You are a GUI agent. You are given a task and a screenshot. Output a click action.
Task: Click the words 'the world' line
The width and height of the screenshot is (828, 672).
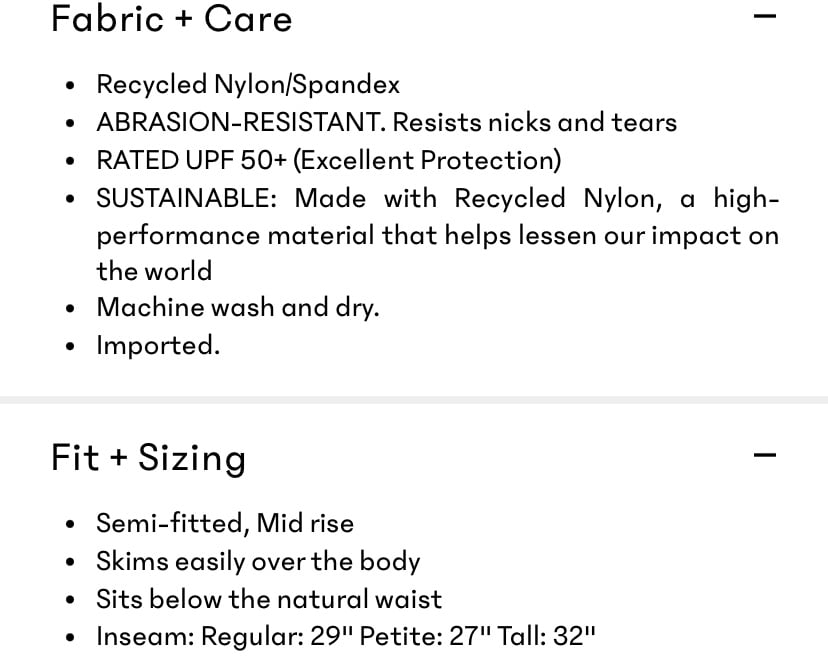tap(154, 271)
